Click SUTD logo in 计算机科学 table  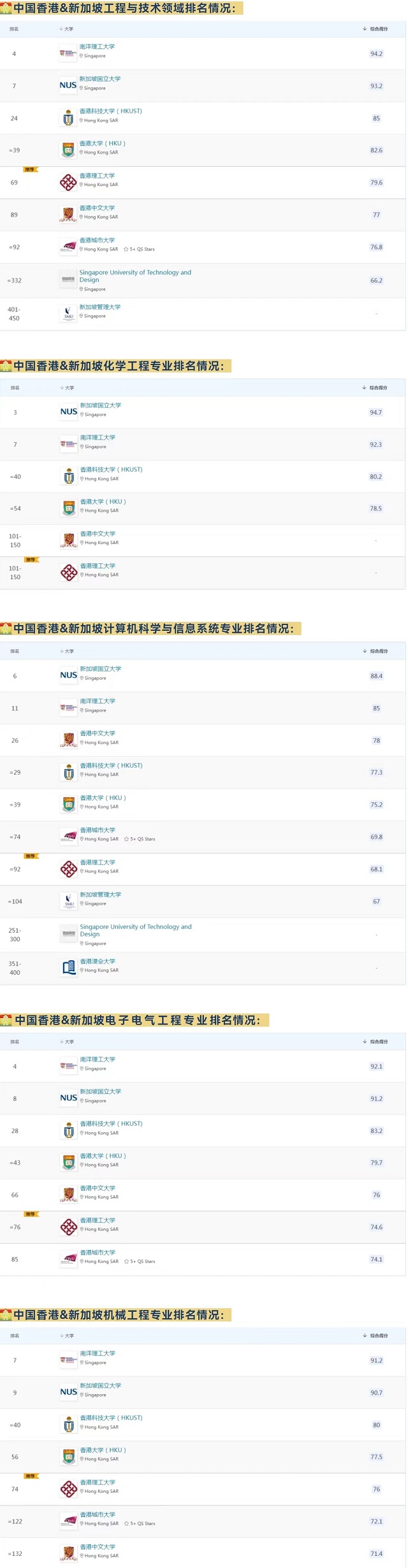pyautogui.click(x=69, y=934)
